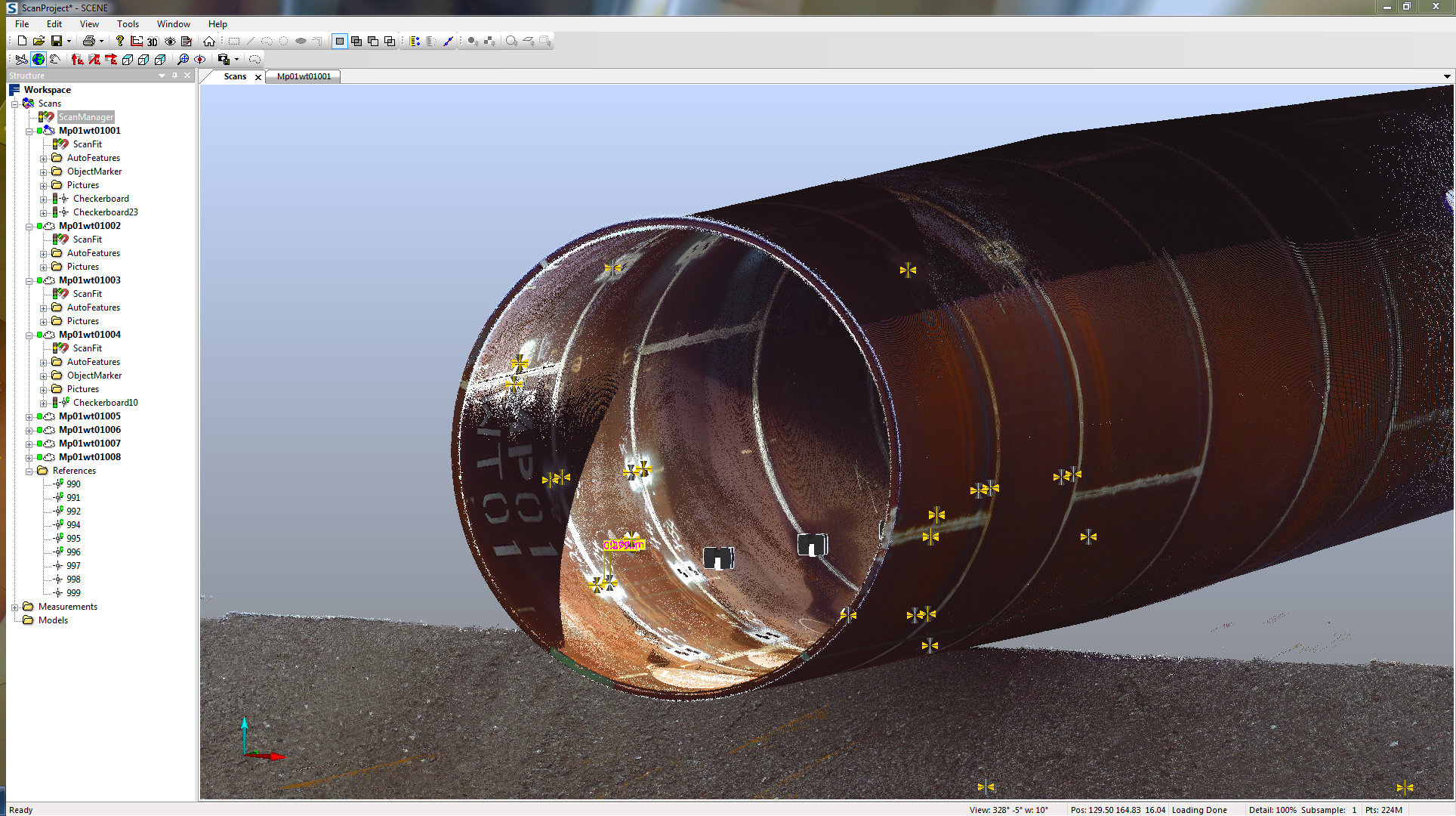Switch to the Mp01wt01001 tab
The width and height of the screenshot is (1456, 816).
(x=304, y=76)
